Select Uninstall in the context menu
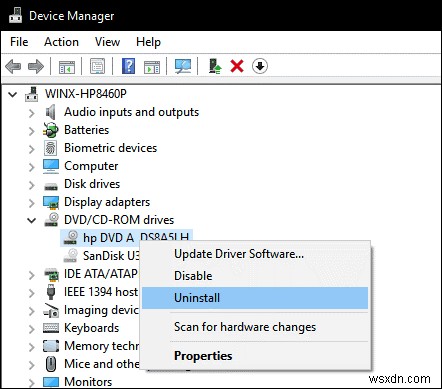This screenshot has width=442, height=389. click(255, 298)
